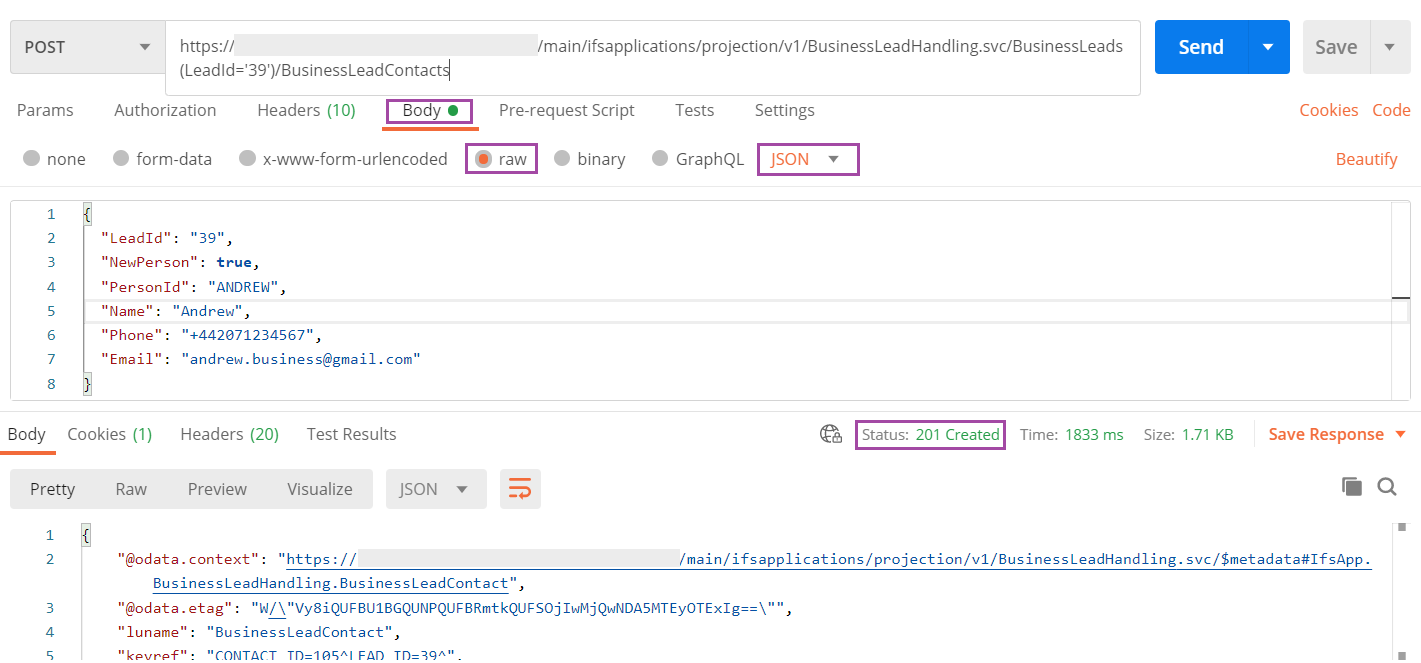Open the Tests tab

[x=694, y=110]
